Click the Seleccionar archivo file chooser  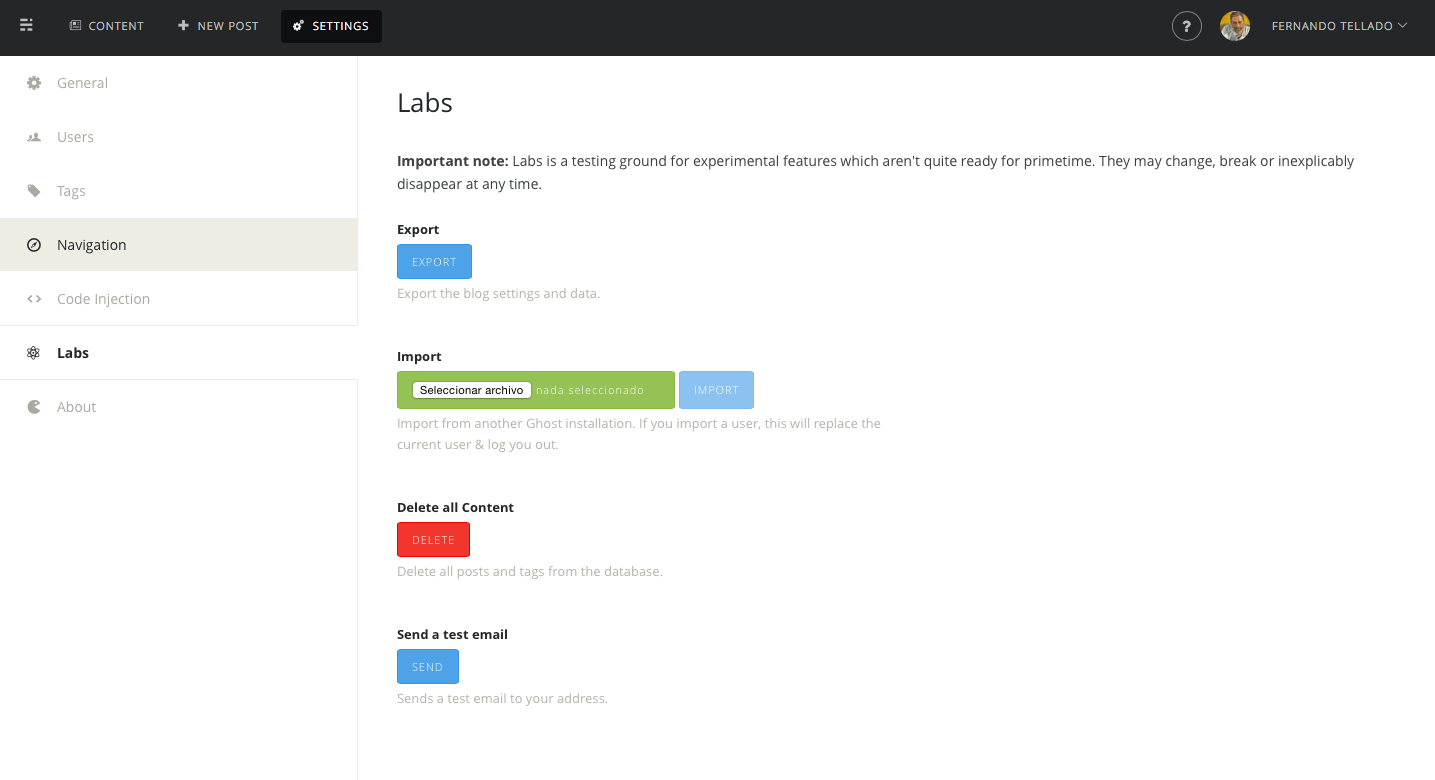[471, 390]
